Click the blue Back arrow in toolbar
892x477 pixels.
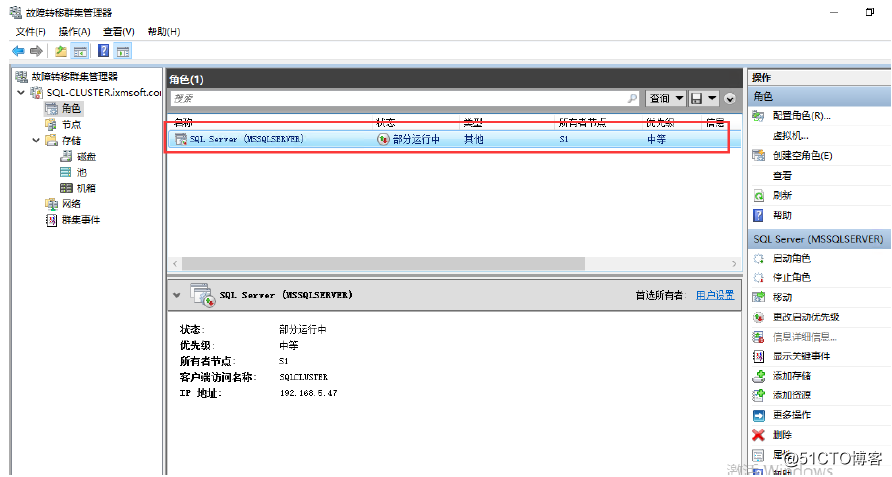[x=18, y=51]
